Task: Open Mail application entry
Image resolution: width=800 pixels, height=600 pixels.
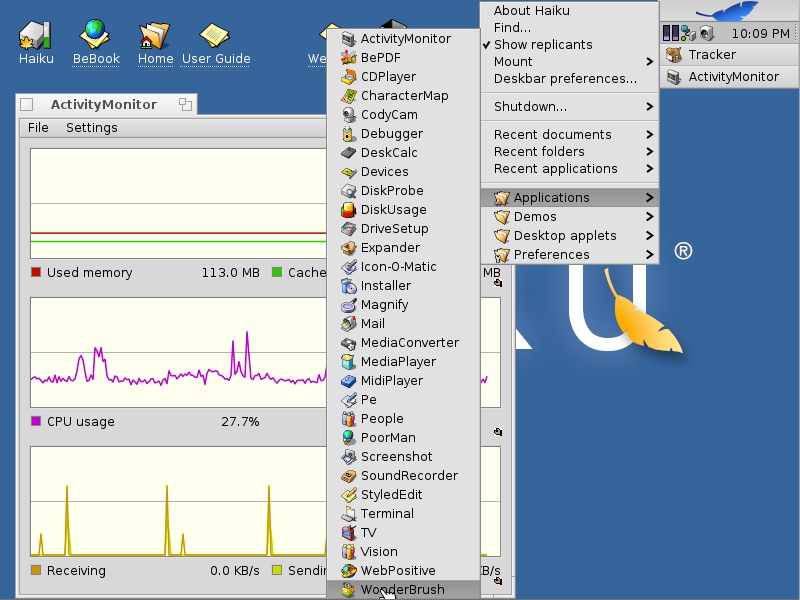Action: 403,323
